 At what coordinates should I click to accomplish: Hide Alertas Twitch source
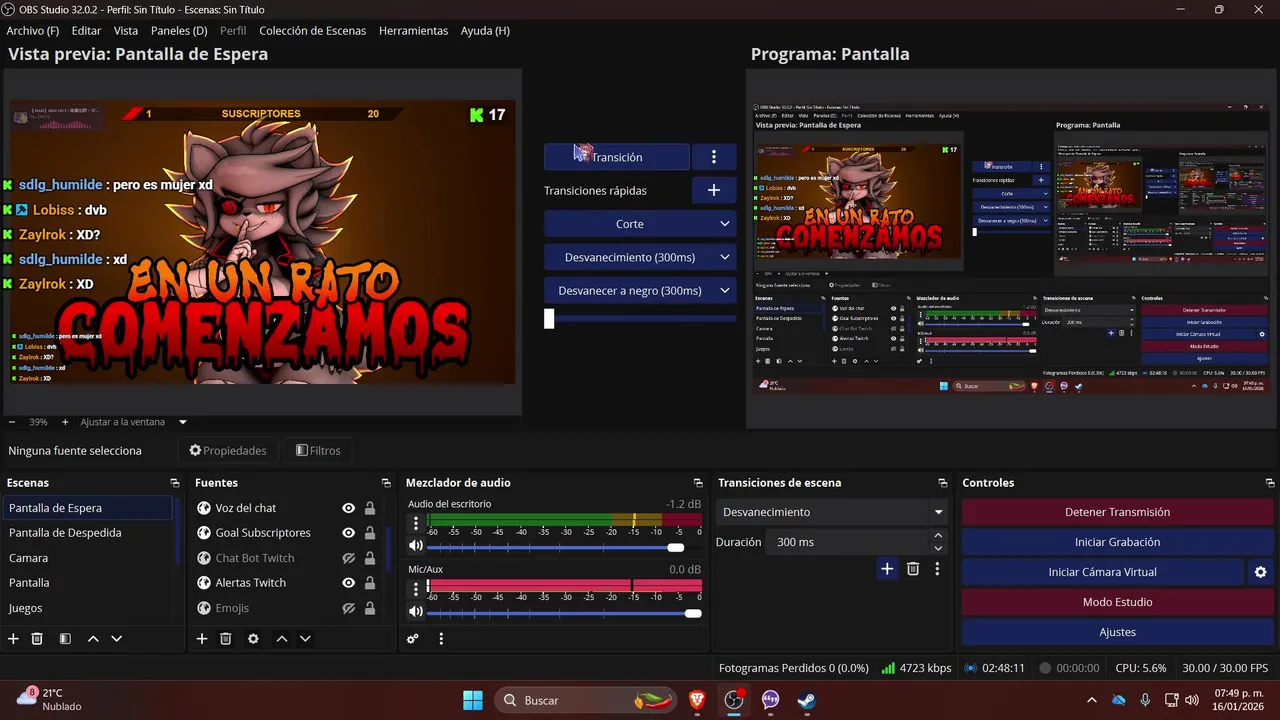click(x=349, y=583)
